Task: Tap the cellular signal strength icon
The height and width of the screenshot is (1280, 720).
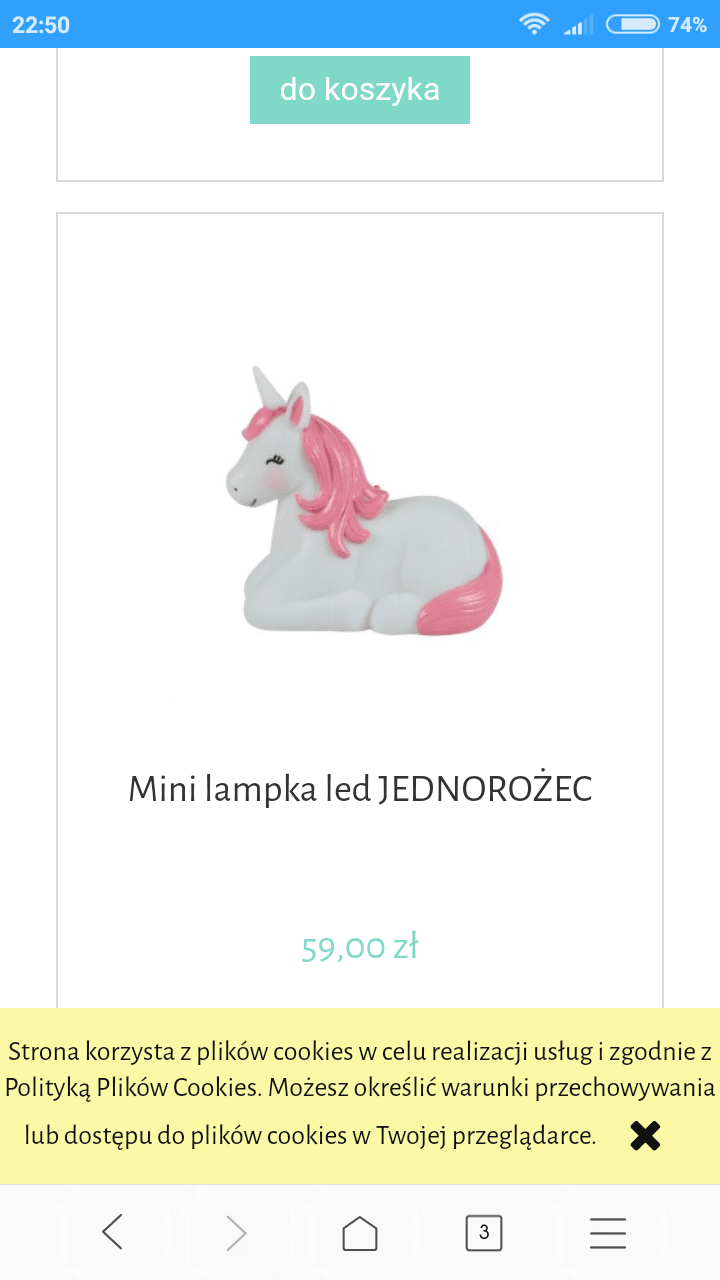Action: pyautogui.click(x=578, y=24)
